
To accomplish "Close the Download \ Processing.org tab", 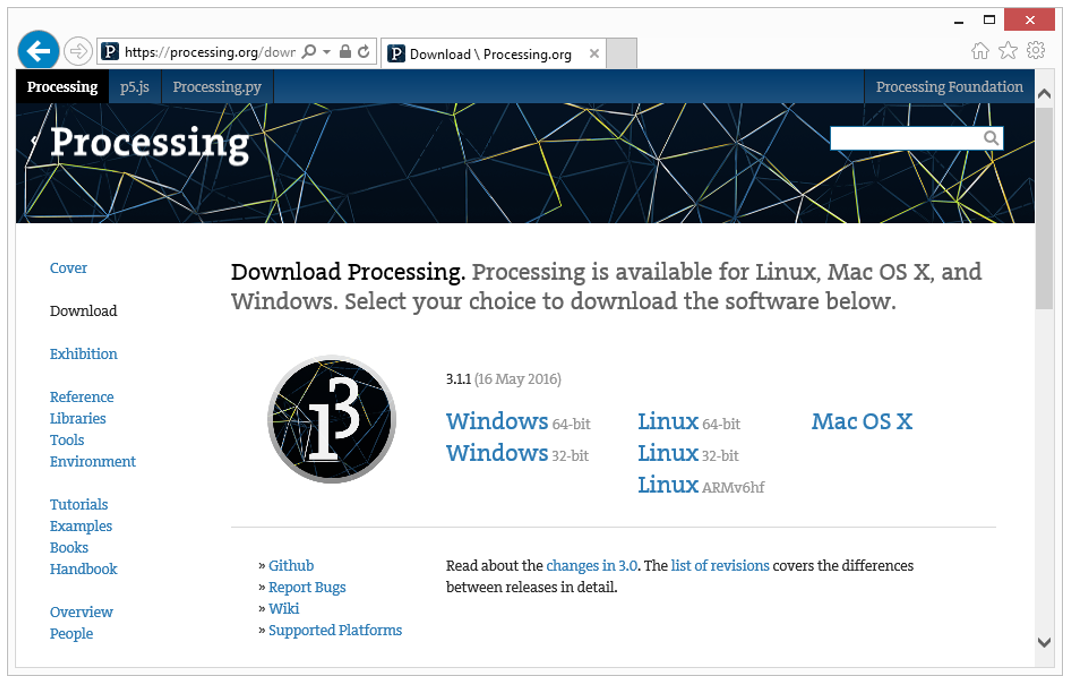I will (x=594, y=53).
